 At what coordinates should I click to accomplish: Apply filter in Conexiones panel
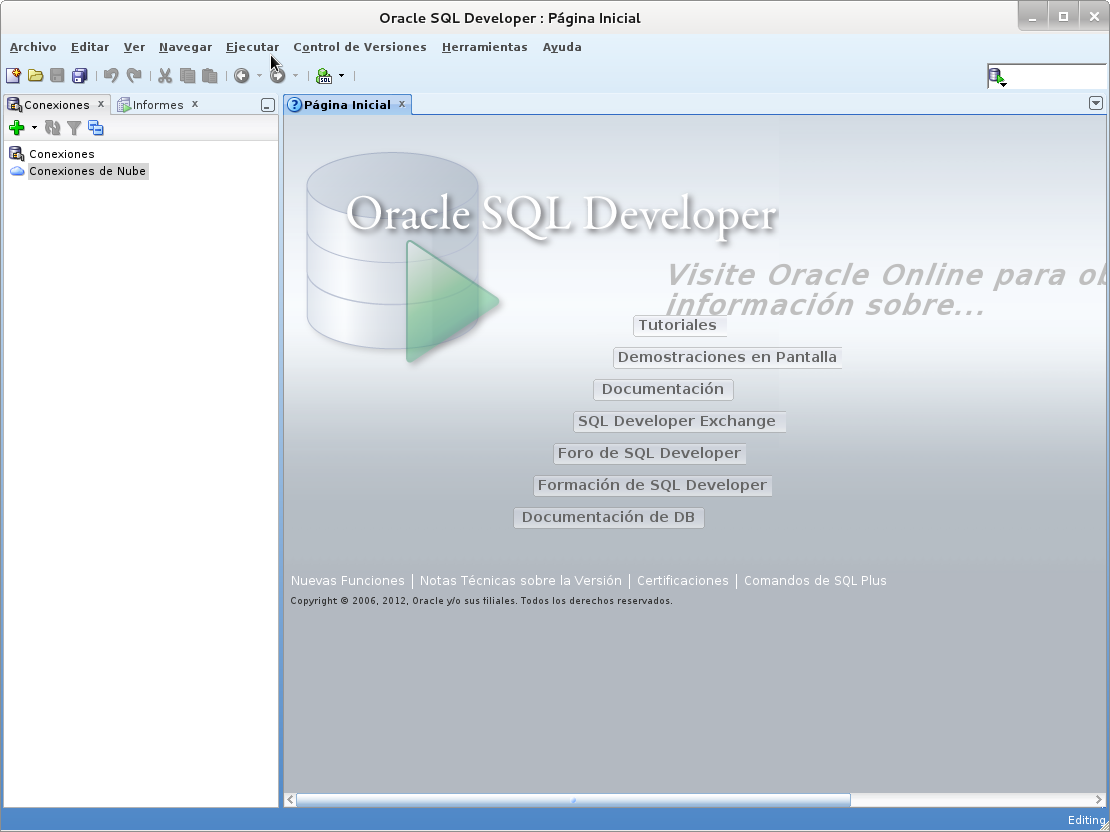(74, 127)
